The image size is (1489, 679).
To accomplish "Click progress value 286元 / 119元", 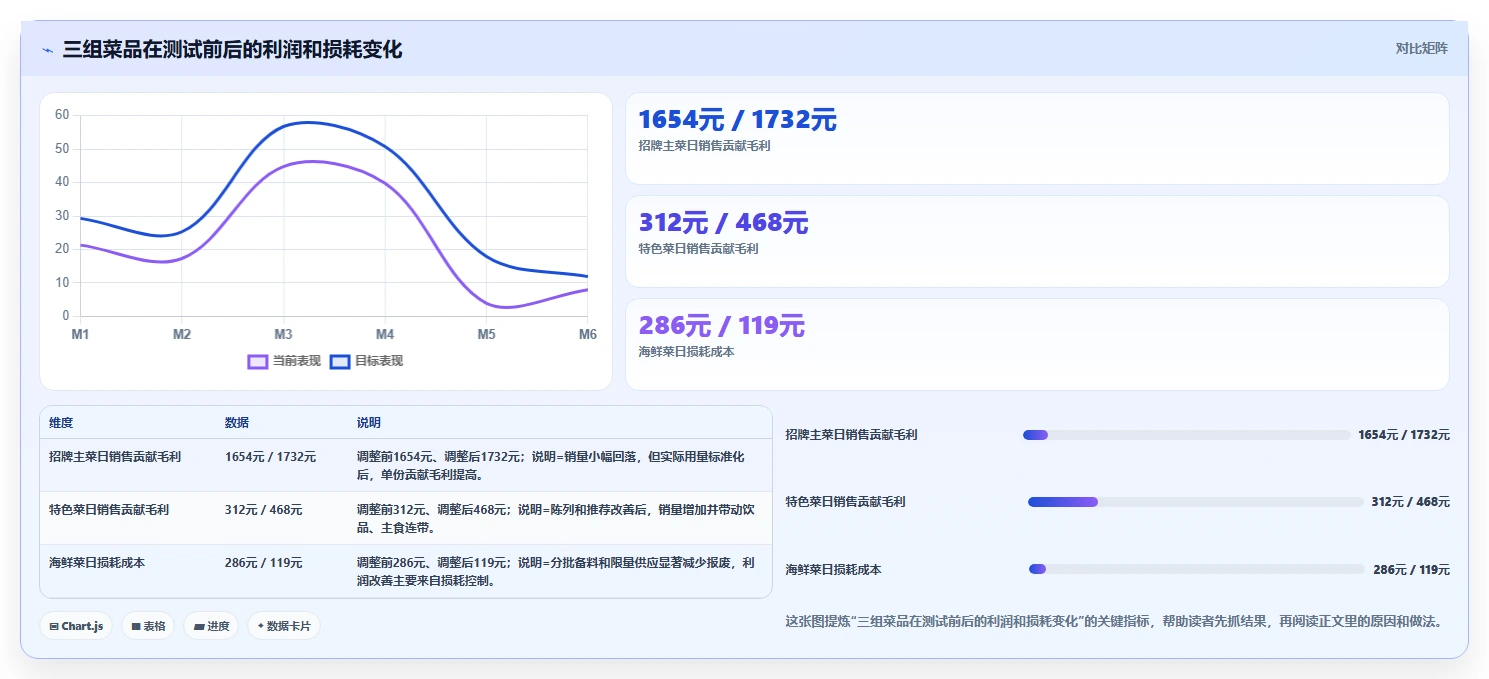I will pos(1411,569).
